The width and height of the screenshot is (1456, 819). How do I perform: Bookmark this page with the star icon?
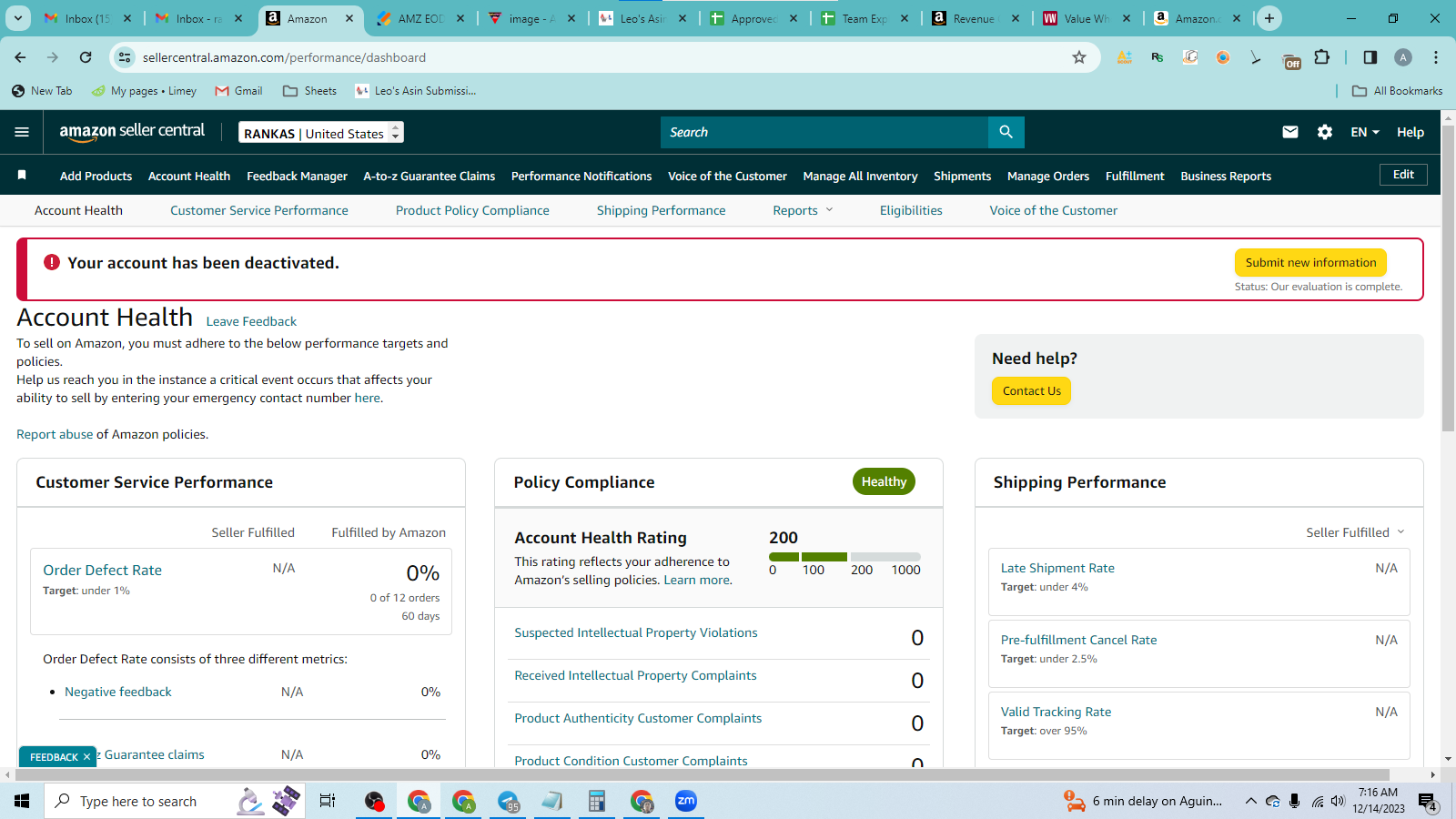(x=1079, y=57)
